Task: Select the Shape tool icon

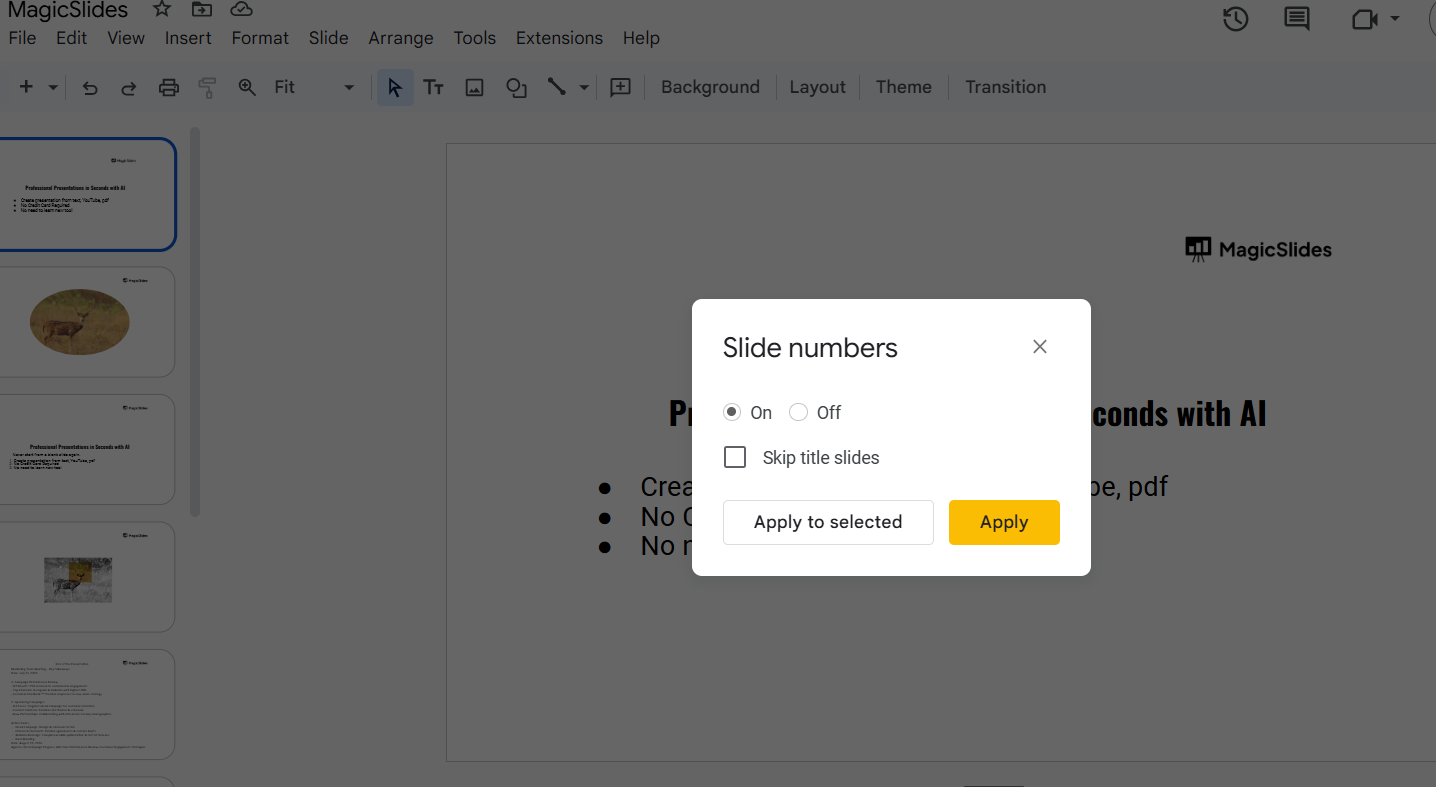Action: pyautogui.click(x=516, y=88)
